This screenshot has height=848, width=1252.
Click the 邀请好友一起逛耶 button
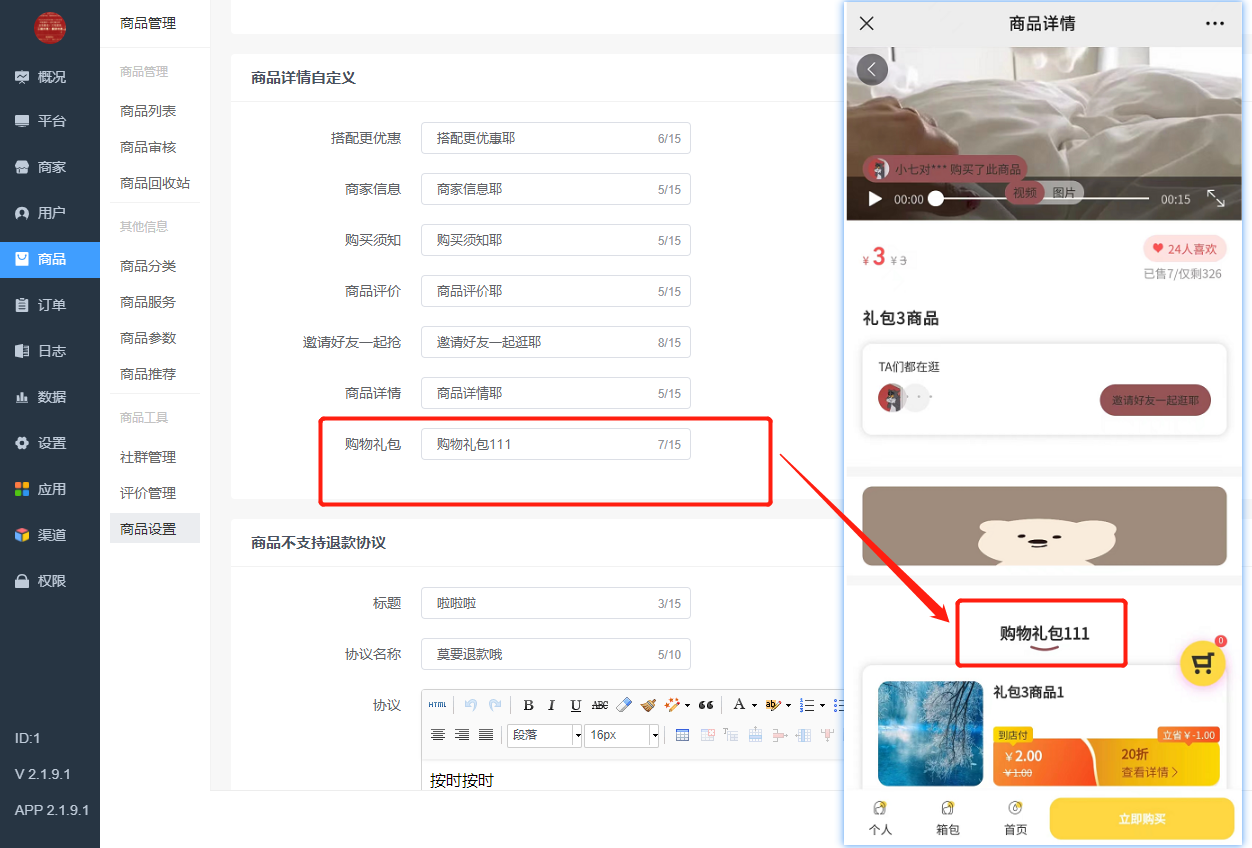click(1155, 400)
